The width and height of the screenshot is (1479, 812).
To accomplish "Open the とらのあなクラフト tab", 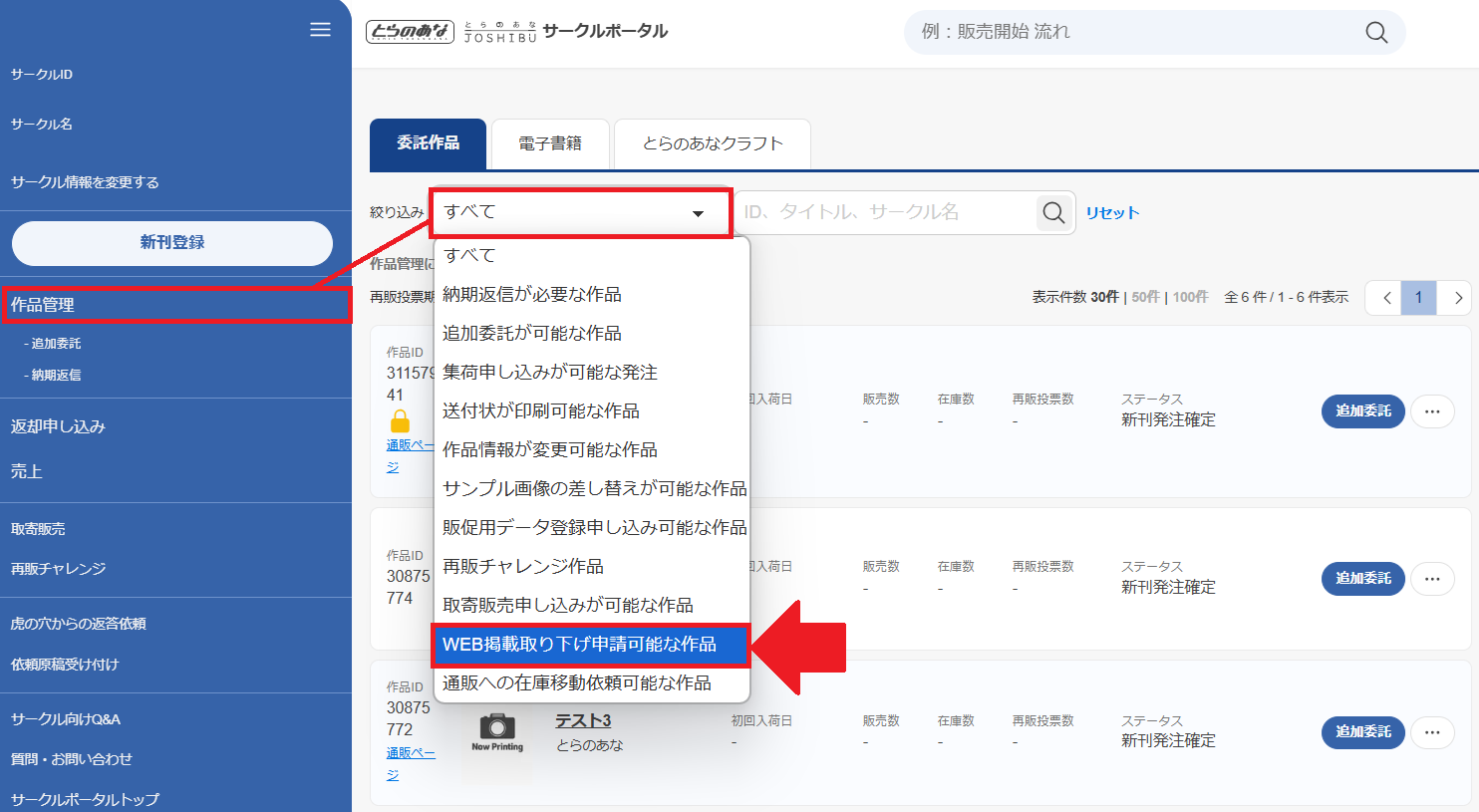I will pos(712,143).
